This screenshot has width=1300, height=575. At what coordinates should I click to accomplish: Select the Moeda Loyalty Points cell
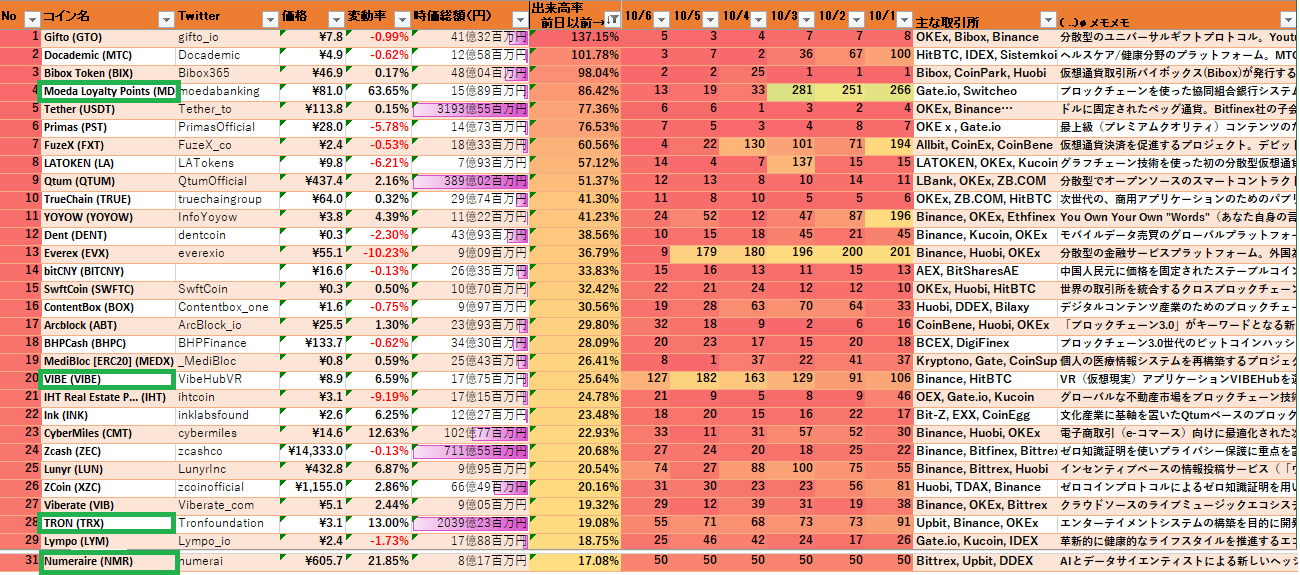pyautogui.click(x=107, y=91)
